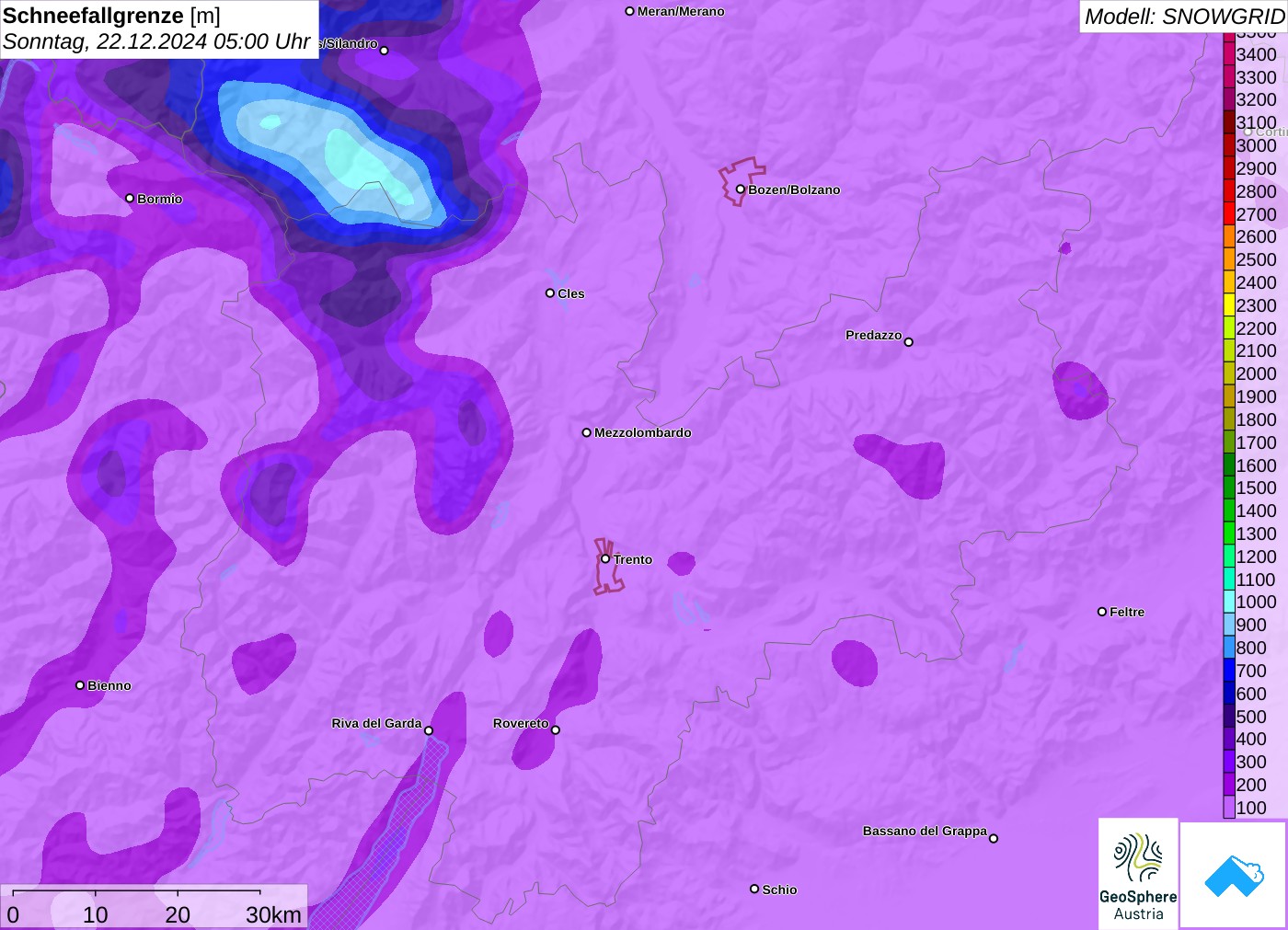This screenshot has height=930, width=1288.
Task: Select the Trento city marker dot
Action: click(x=605, y=558)
